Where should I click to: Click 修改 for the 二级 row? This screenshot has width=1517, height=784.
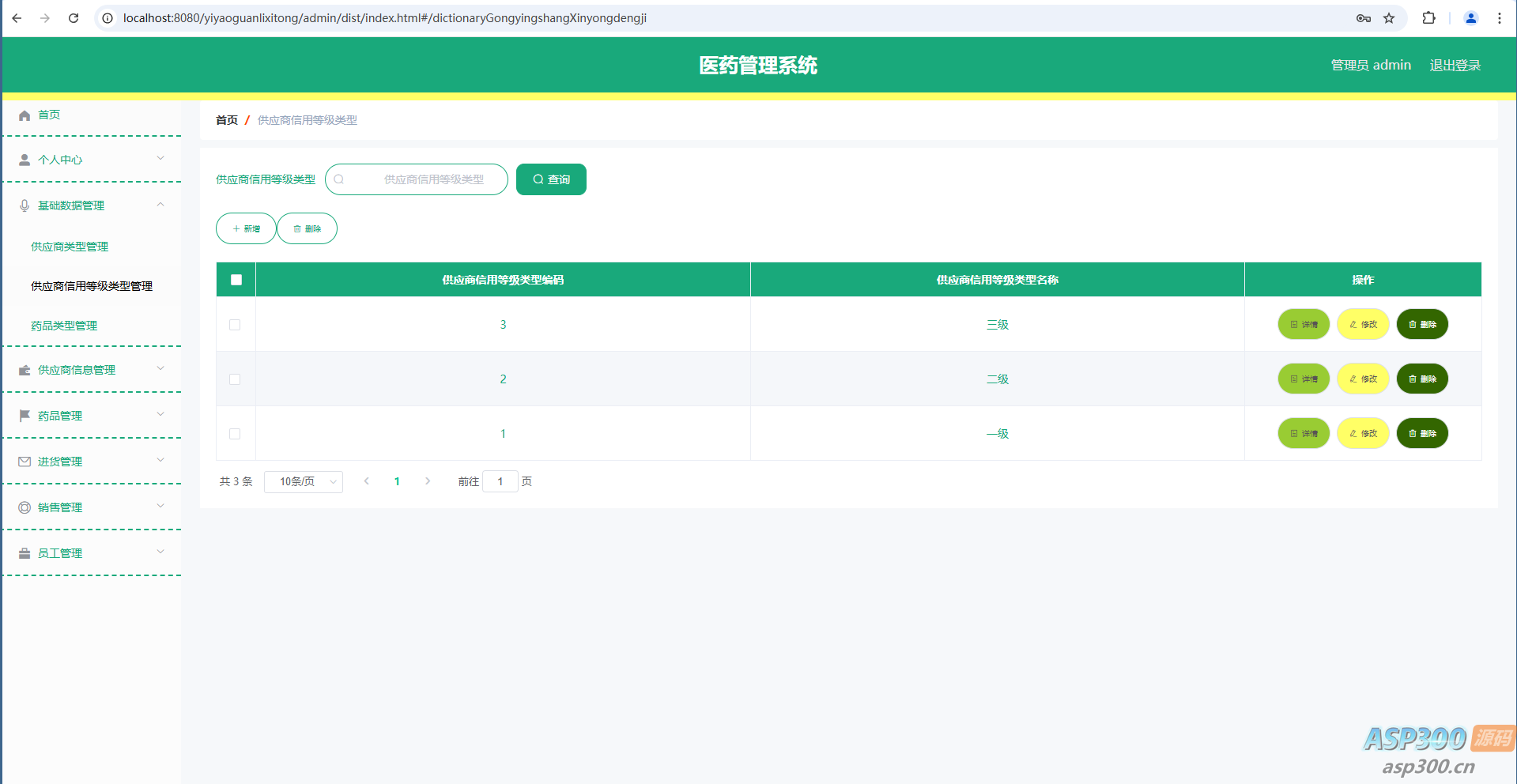1363,379
